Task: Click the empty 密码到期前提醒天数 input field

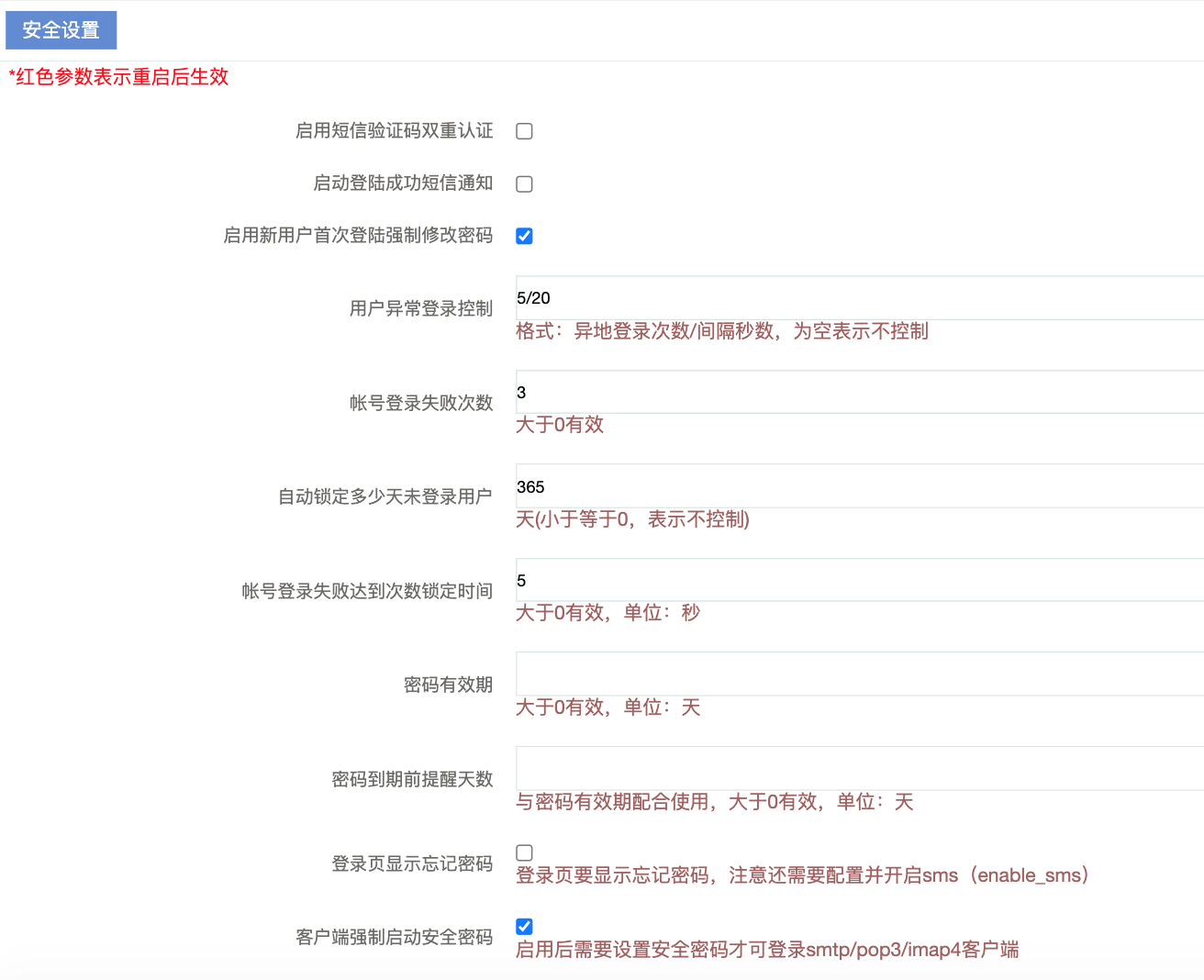Action: 859,769
